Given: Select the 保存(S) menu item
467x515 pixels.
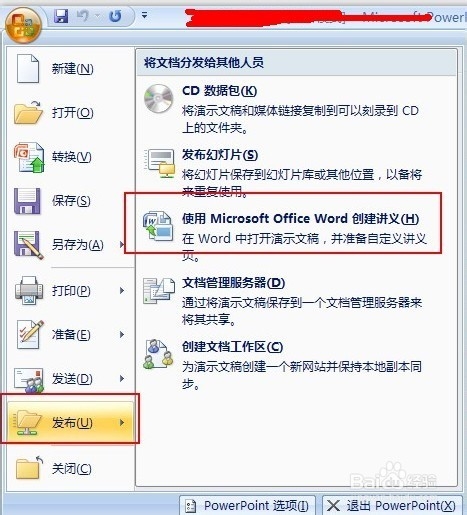Looking at the screenshot, I should [x=70, y=201].
